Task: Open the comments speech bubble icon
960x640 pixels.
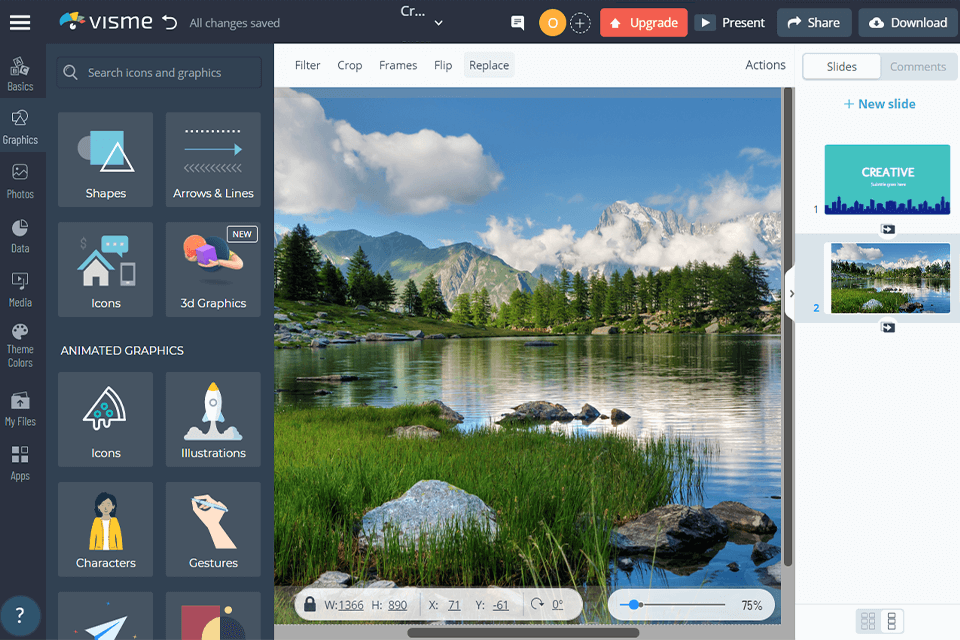Action: click(x=517, y=23)
